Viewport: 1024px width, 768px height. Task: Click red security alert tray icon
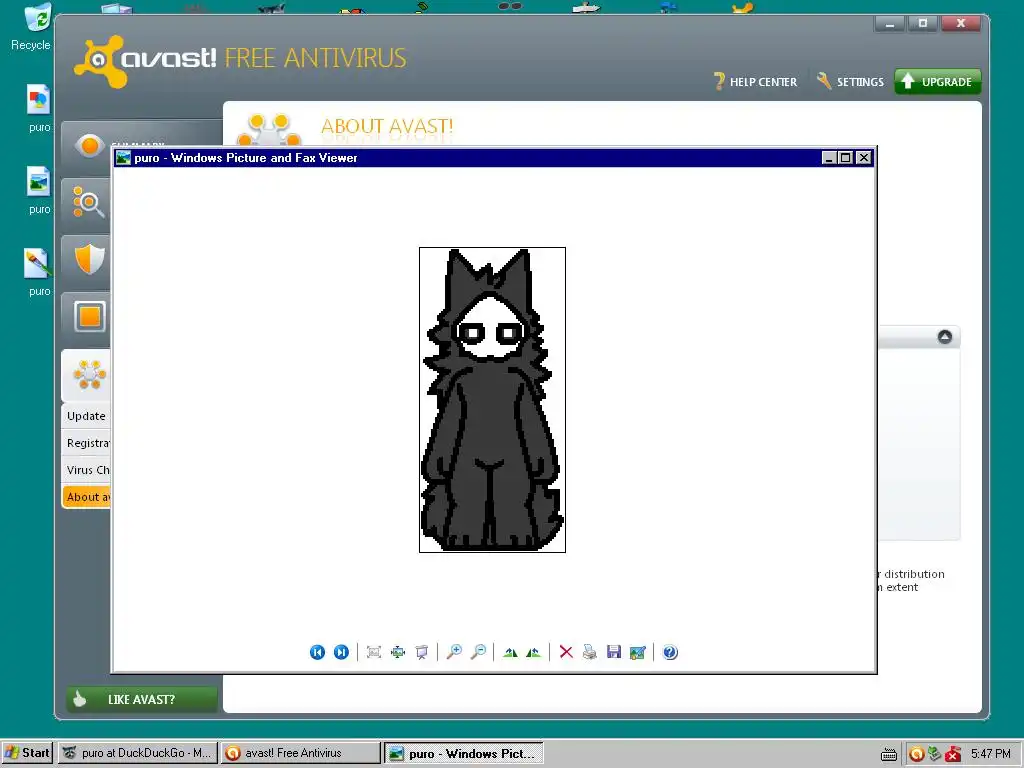coord(953,754)
